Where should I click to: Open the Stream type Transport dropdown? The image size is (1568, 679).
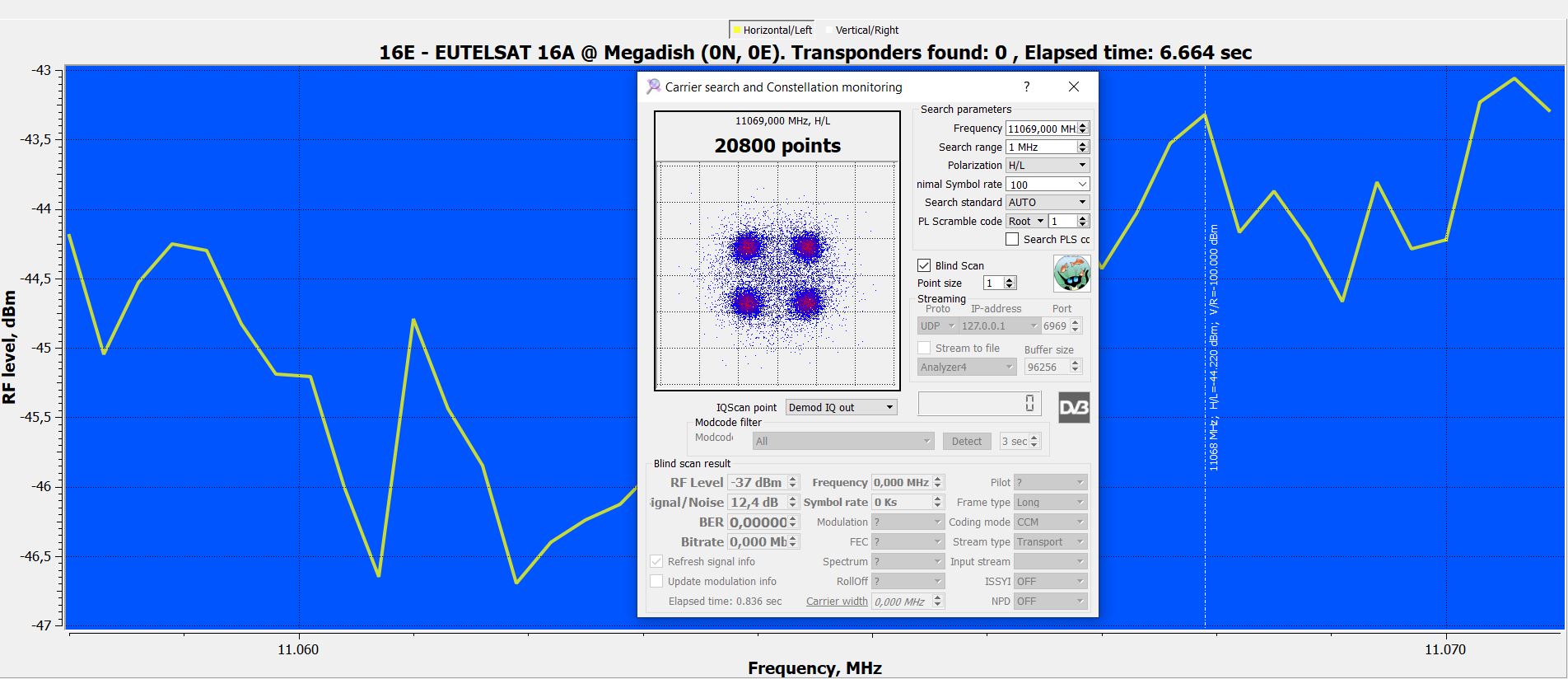point(1051,541)
